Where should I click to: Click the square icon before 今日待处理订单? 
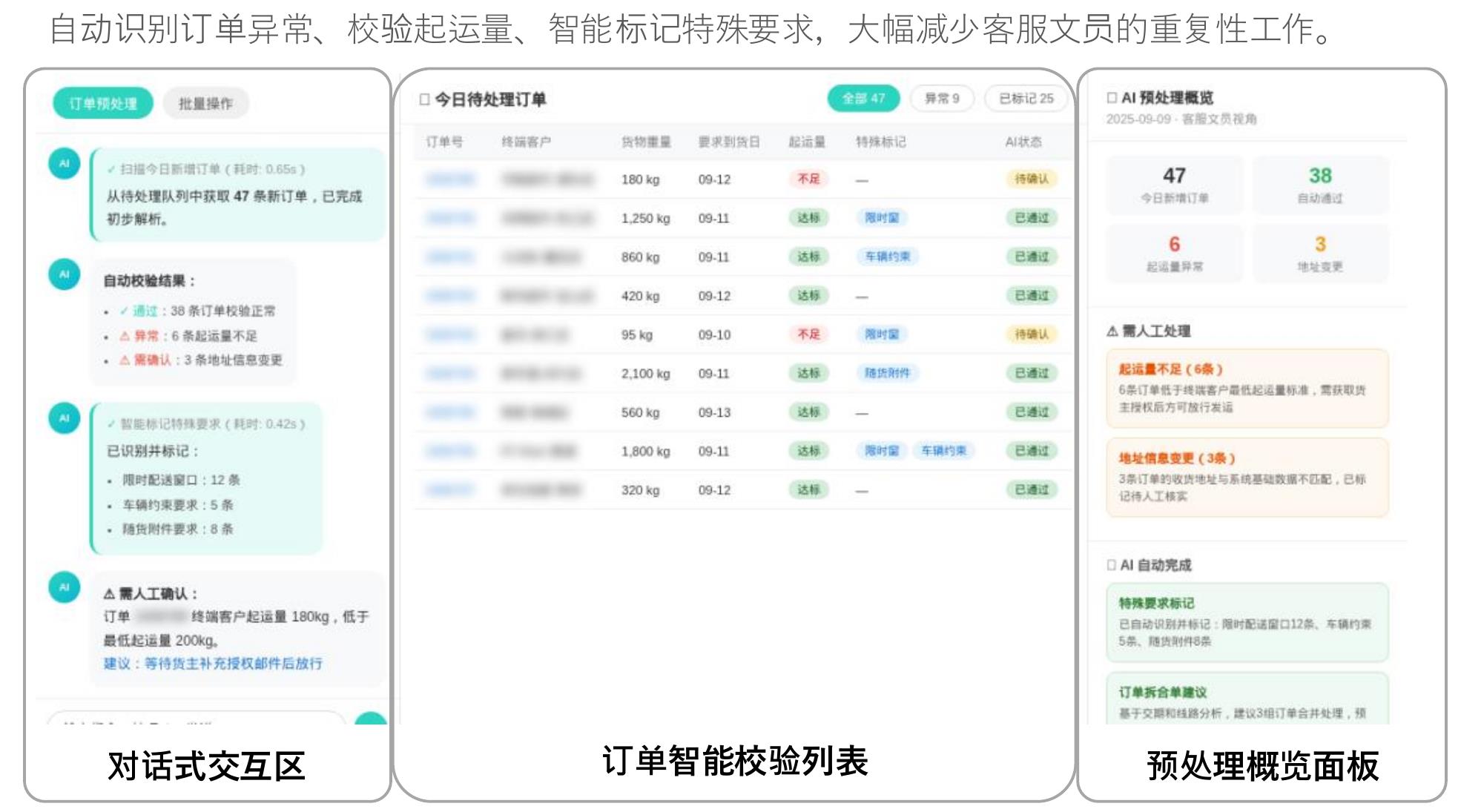click(x=425, y=99)
